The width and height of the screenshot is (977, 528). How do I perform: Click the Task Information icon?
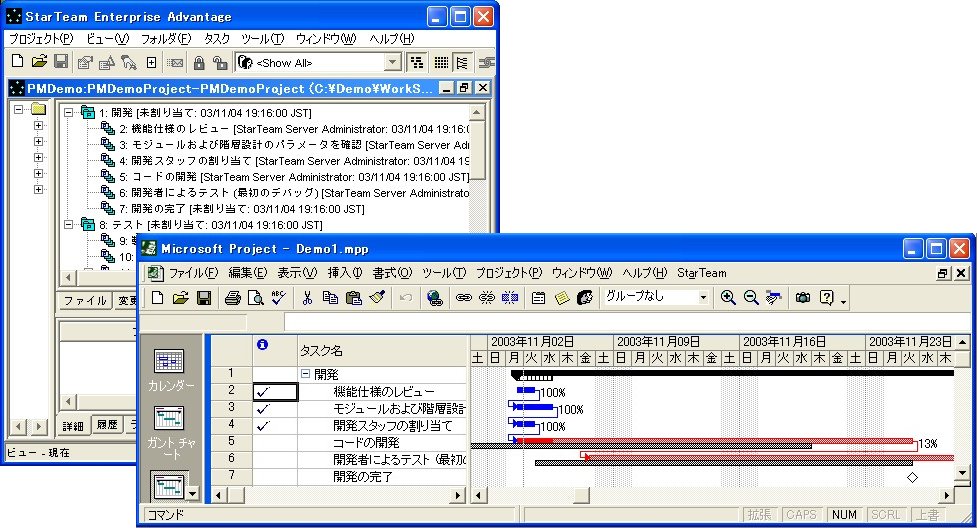[538, 298]
